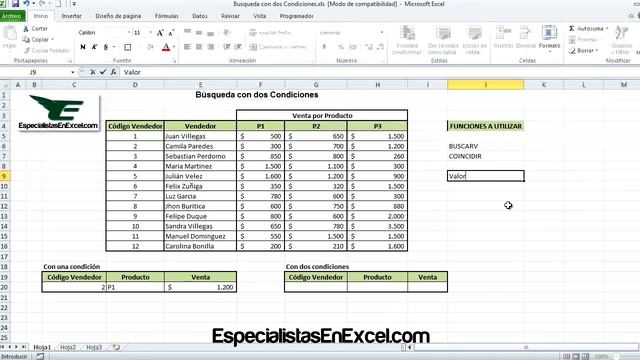Click cell containing COINCIDIR

pos(486,156)
